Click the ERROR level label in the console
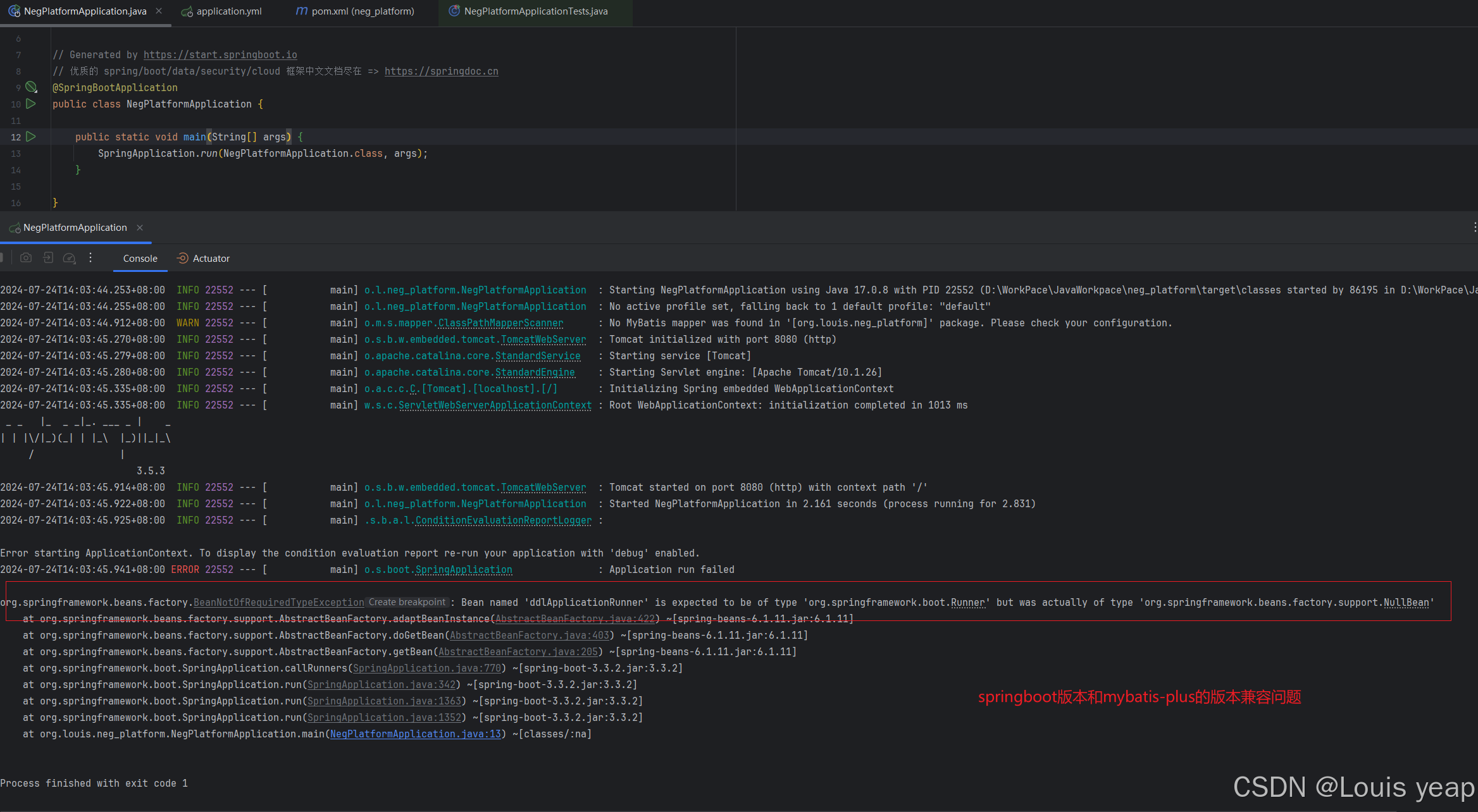The width and height of the screenshot is (1478, 812). pos(185,570)
